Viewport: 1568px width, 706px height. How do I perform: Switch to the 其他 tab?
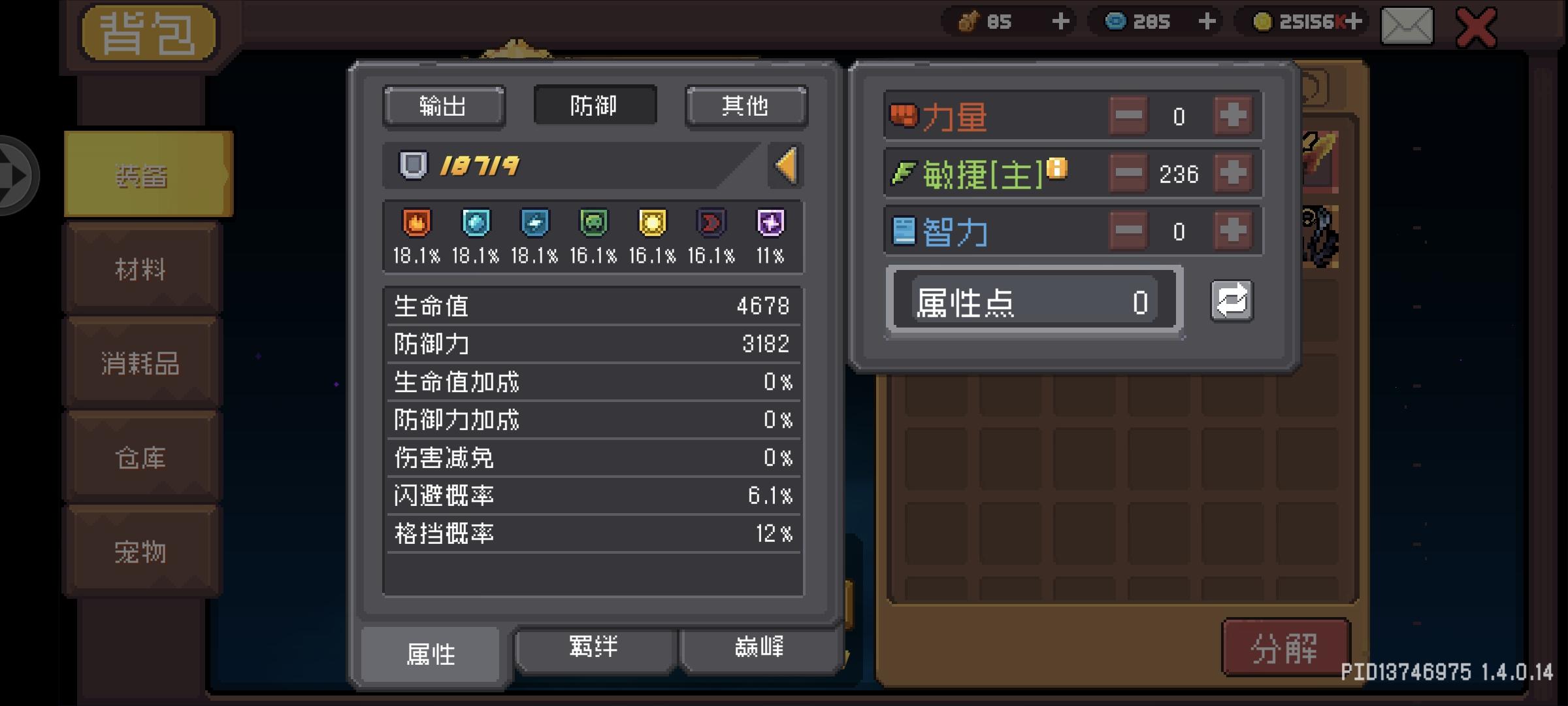pyautogui.click(x=745, y=106)
